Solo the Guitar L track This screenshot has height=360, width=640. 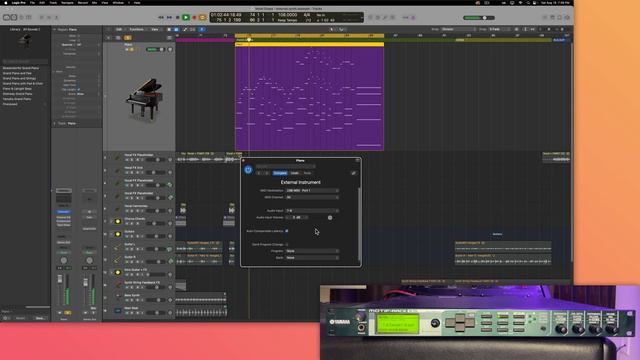132,249
